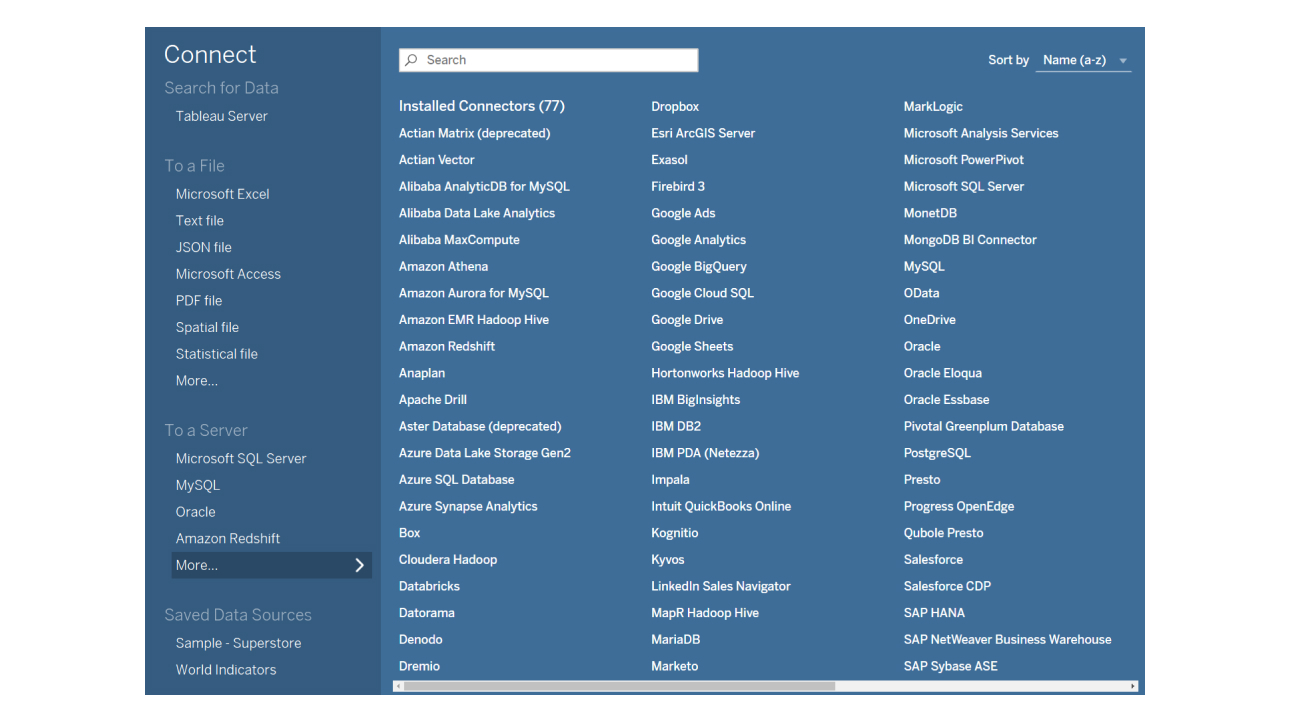The image size is (1290, 721).
Task: Select LinkedIn Sales Navigator connector
Action: click(721, 587)
